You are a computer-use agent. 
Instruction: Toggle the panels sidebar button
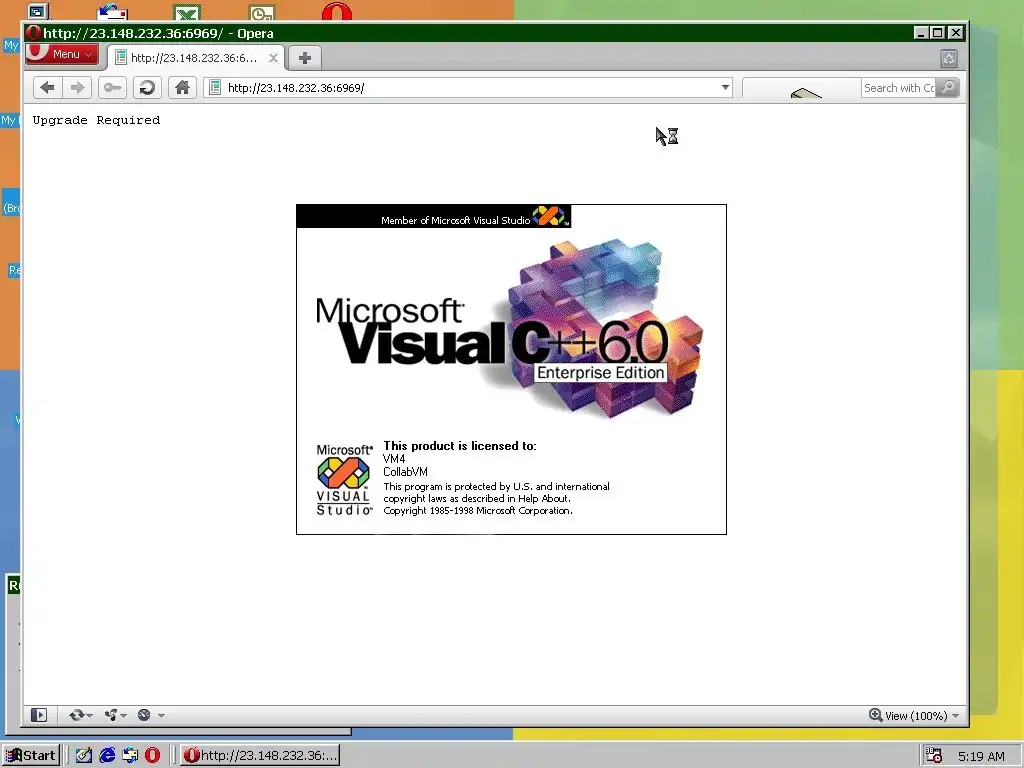(x=39, y=715)
